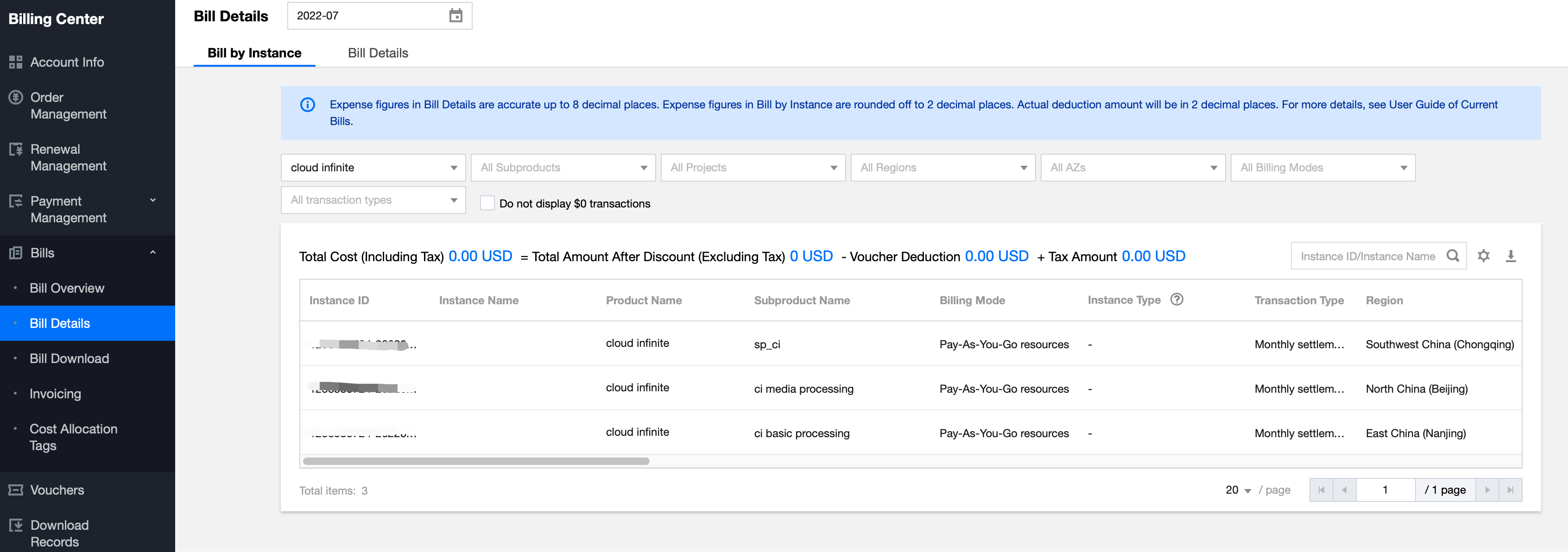Click the Account Info sidebar icon

[x=16, y=62]
